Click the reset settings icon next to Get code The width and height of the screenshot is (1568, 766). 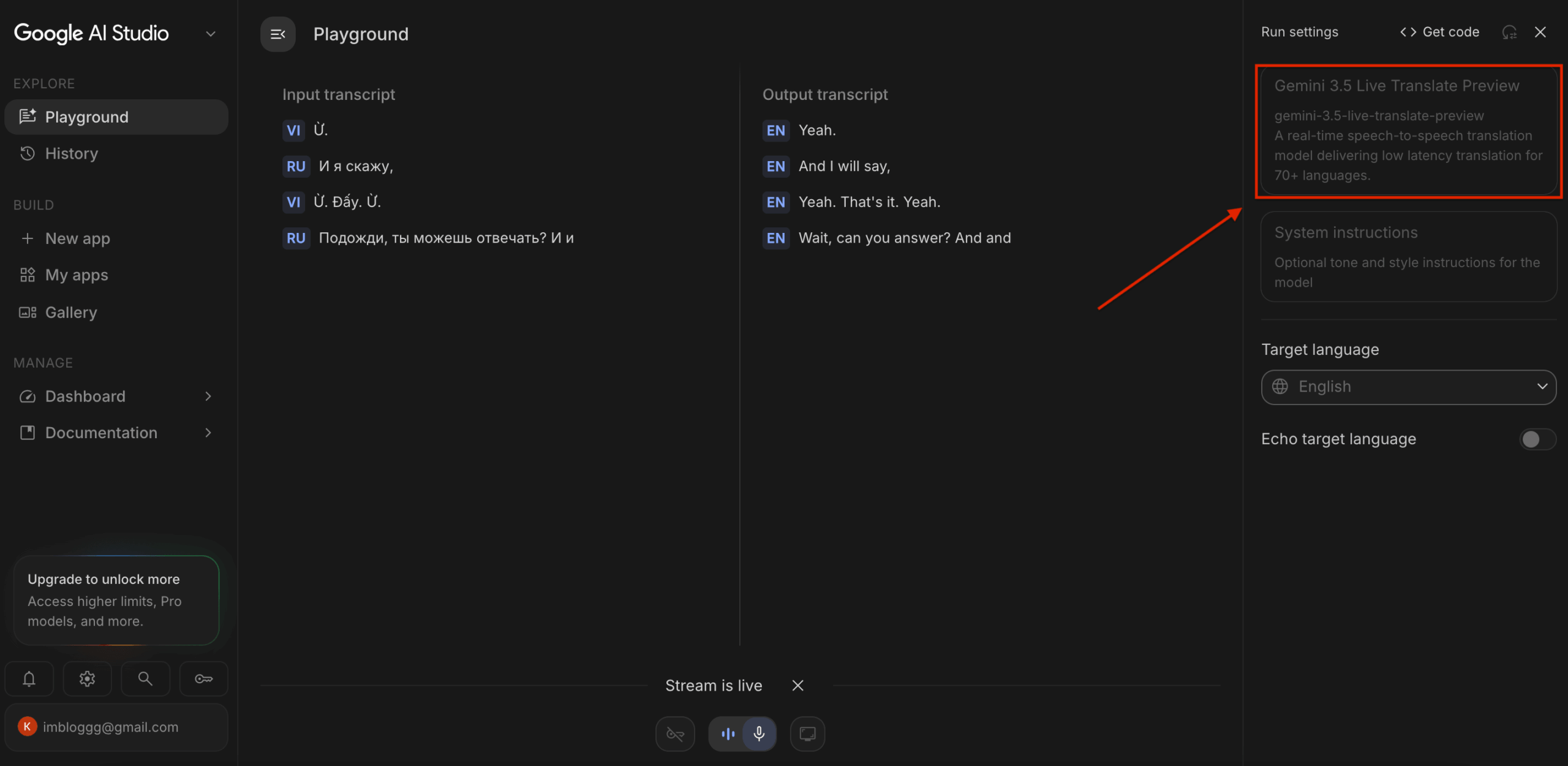point(1509,32)
